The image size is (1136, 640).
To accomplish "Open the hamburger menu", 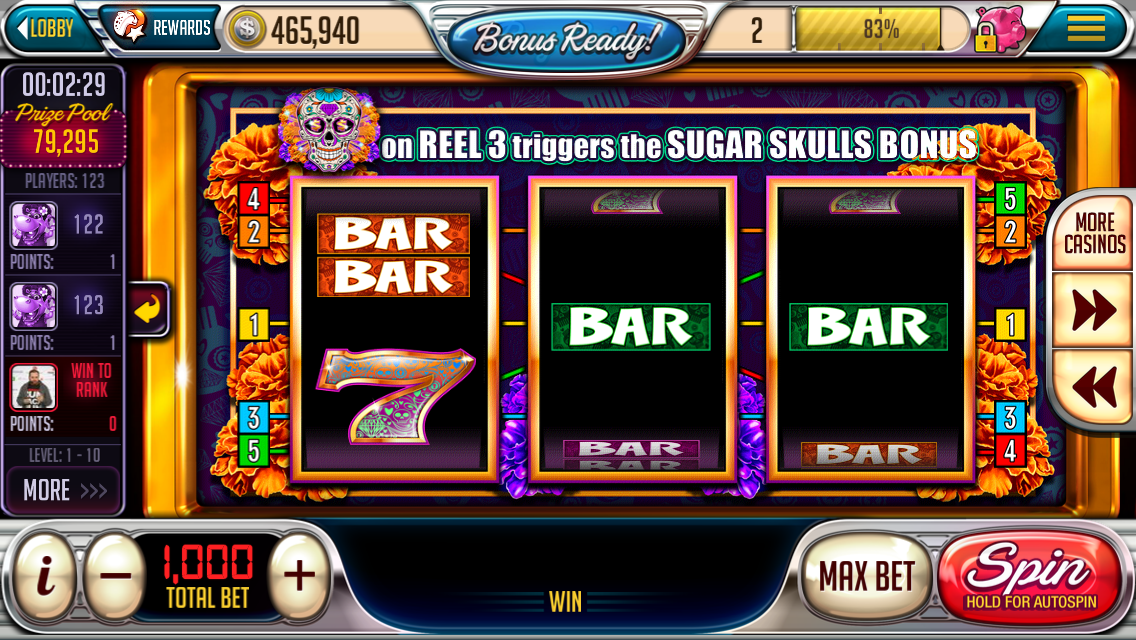I will point(1085,28).
